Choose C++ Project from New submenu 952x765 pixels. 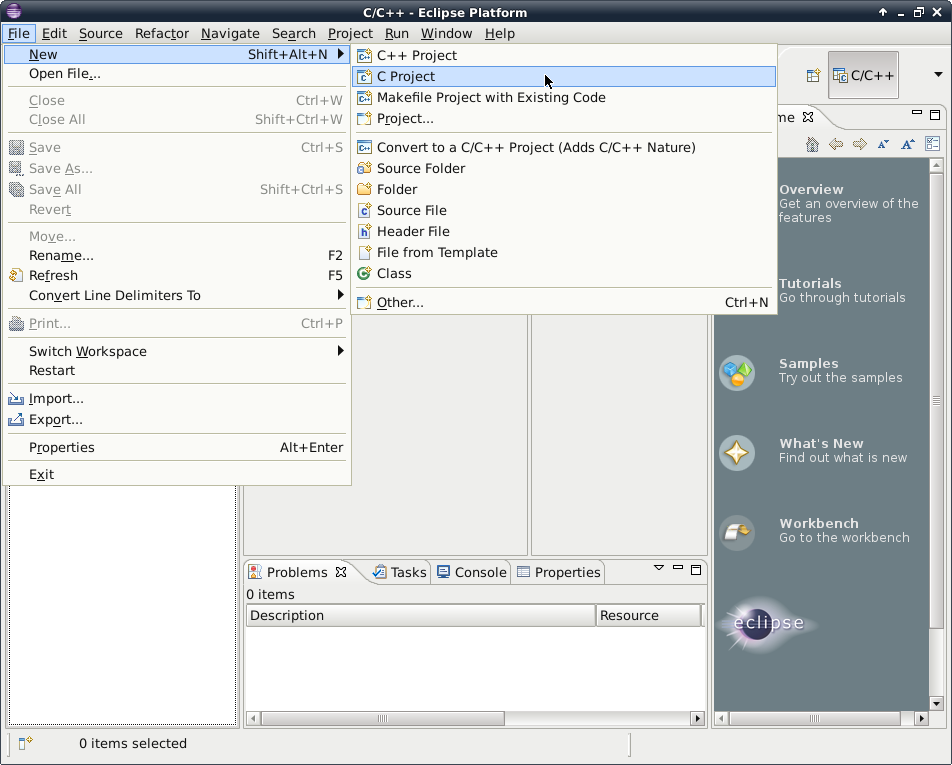pyautogui.click(x=563, y=55)
